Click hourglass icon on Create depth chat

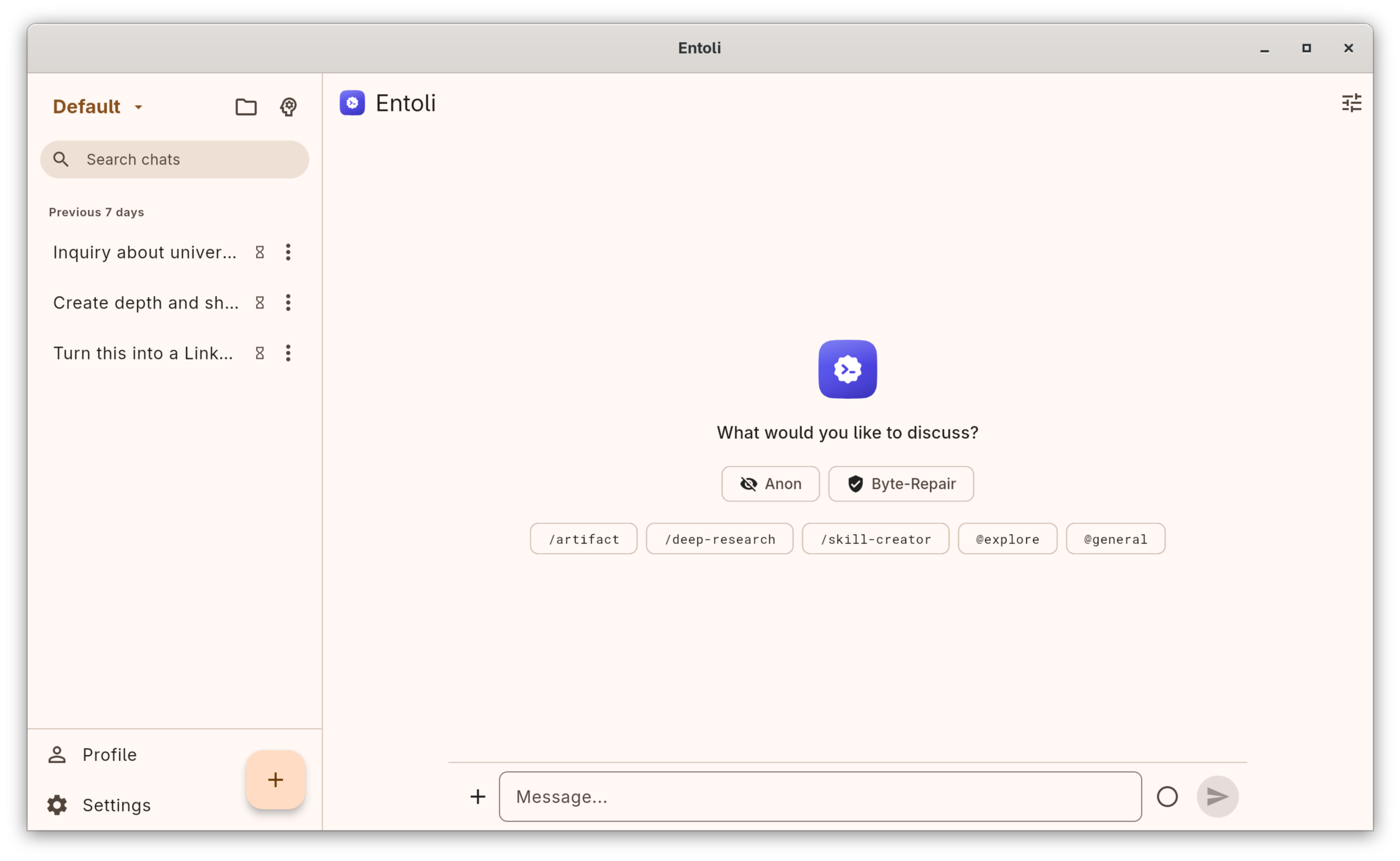[x=260, y=303]
